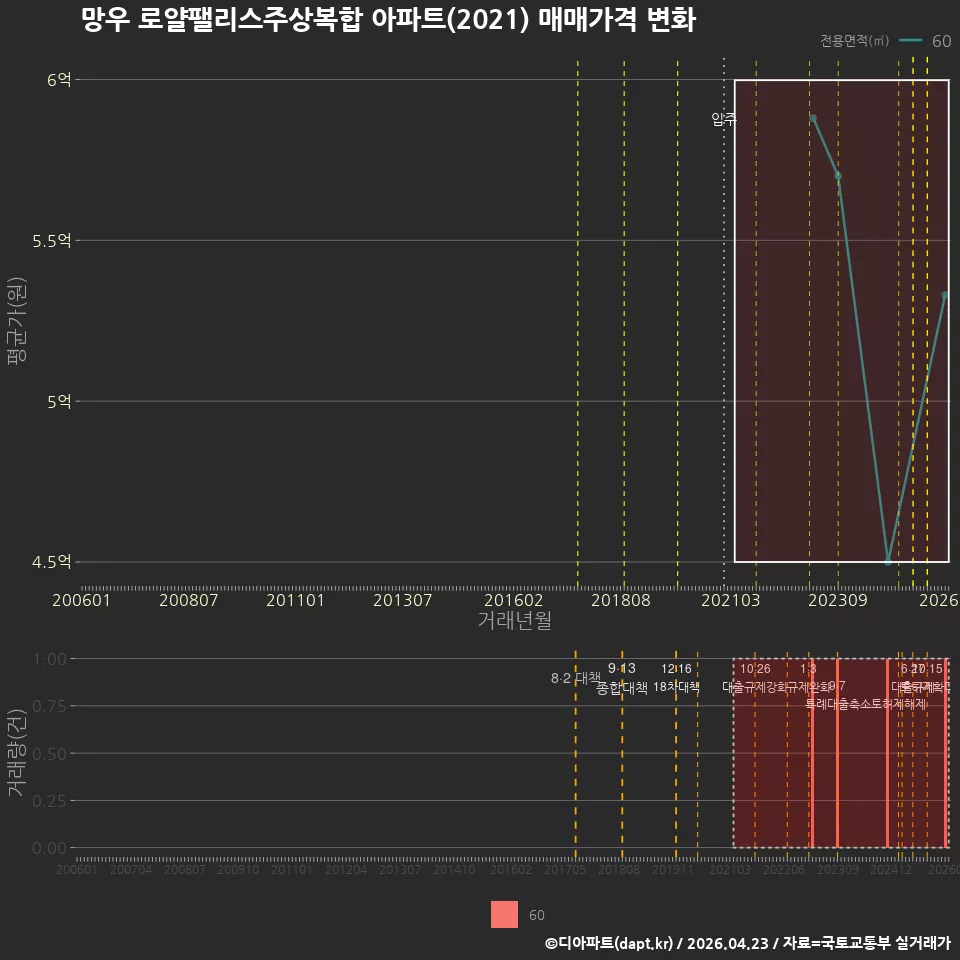Click the 60 label next to the salmon swatch
Image resolution: width=960 pixels, height=960 pixels.
[536, 915]
